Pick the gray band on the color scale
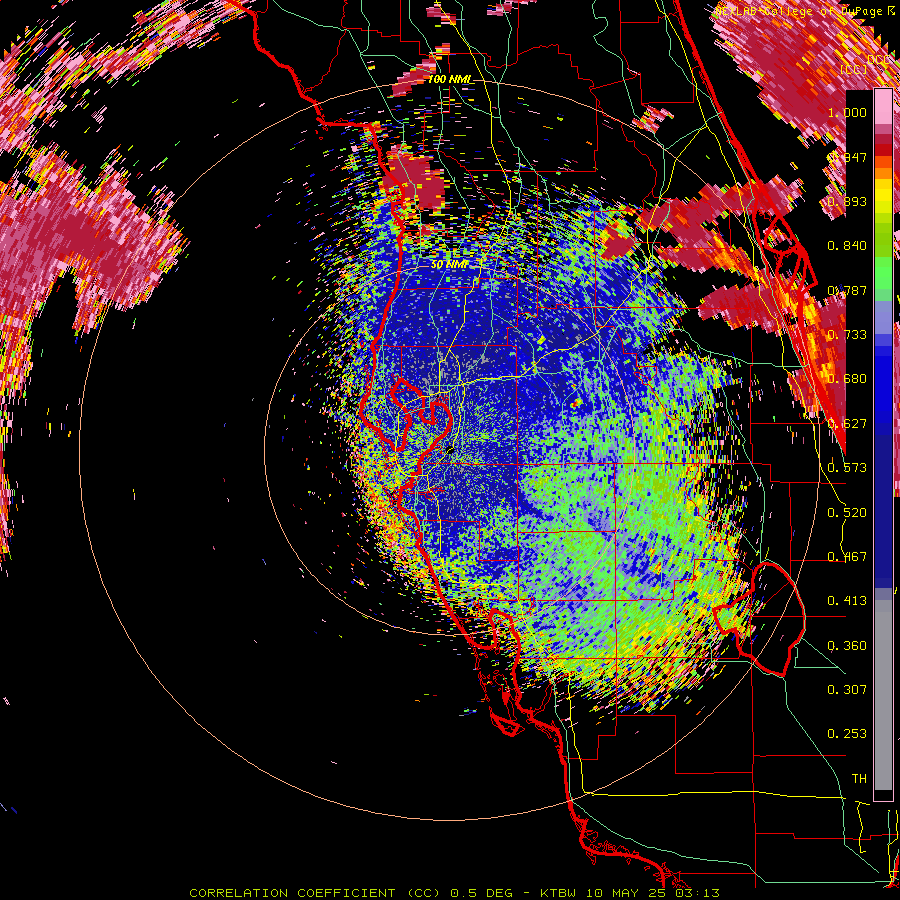Viewport: 900px width, 900px height. click(883, 695)
